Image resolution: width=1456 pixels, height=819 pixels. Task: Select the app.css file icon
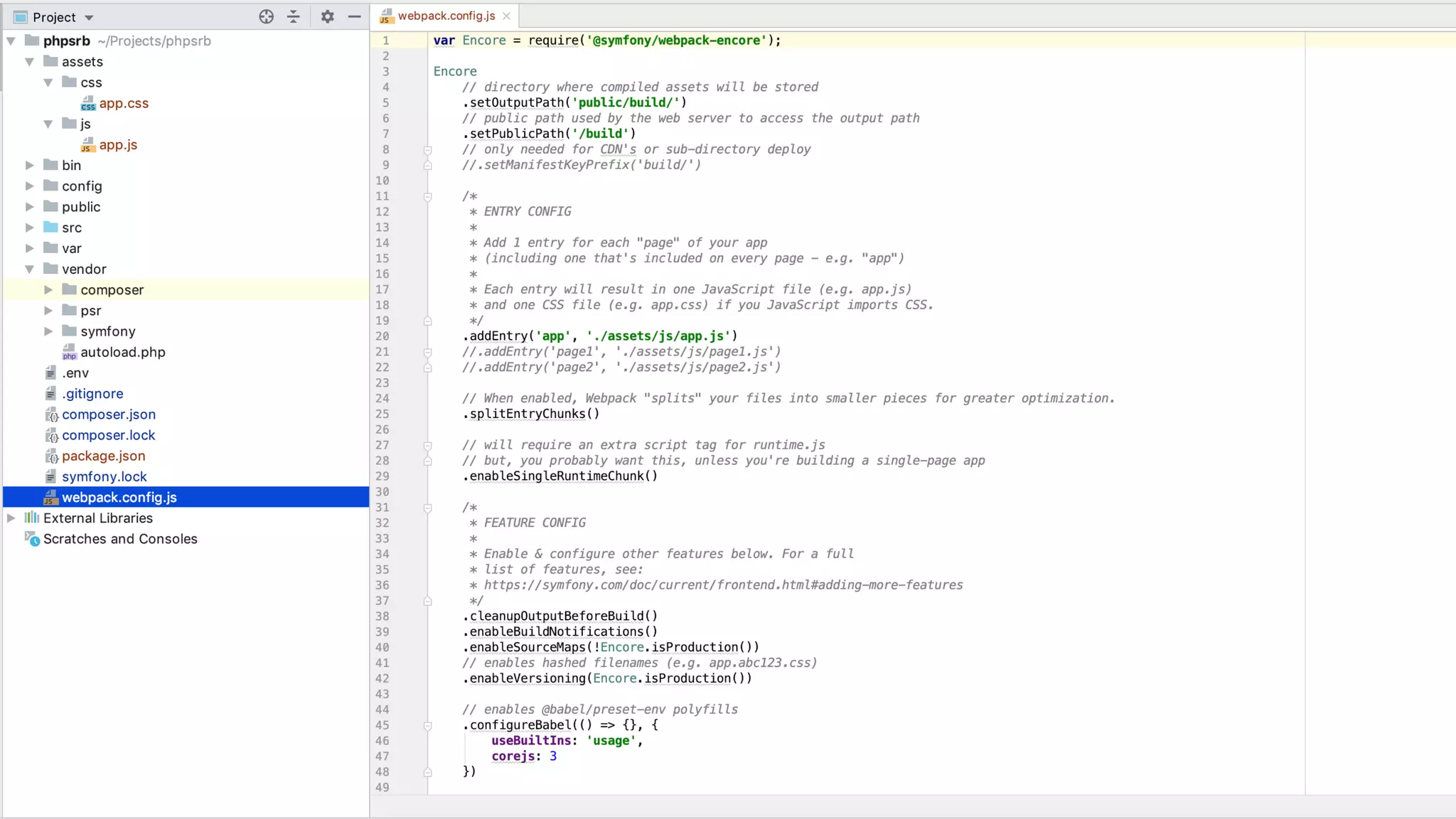pos(88,104)
